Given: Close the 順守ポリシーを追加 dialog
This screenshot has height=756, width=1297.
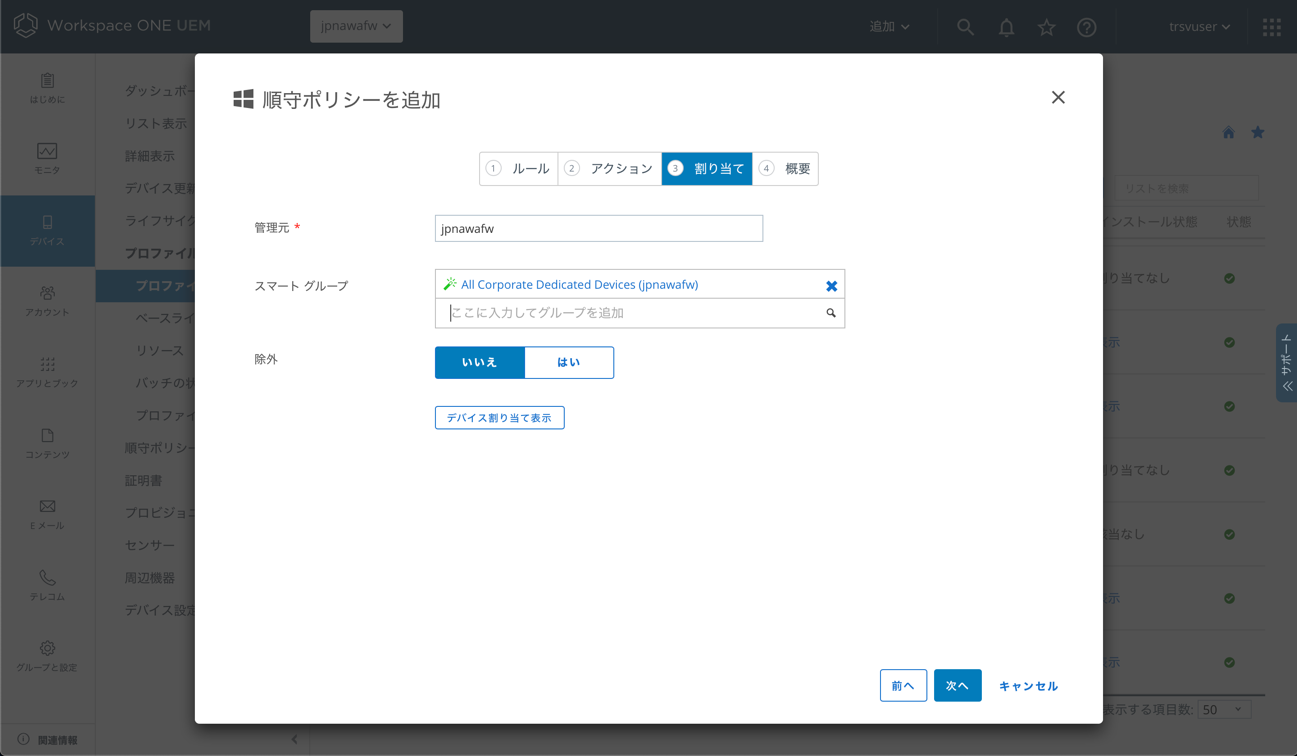Looking at the screenshot, I should click(x=1058, y=97).
